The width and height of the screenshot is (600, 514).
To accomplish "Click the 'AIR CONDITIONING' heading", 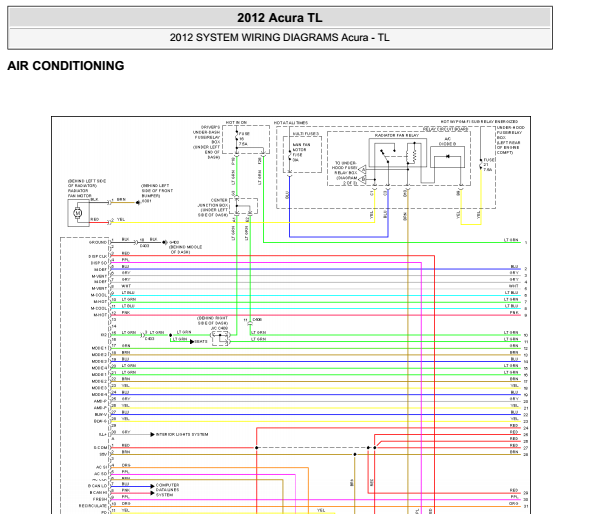I will [x=66, y=66].
